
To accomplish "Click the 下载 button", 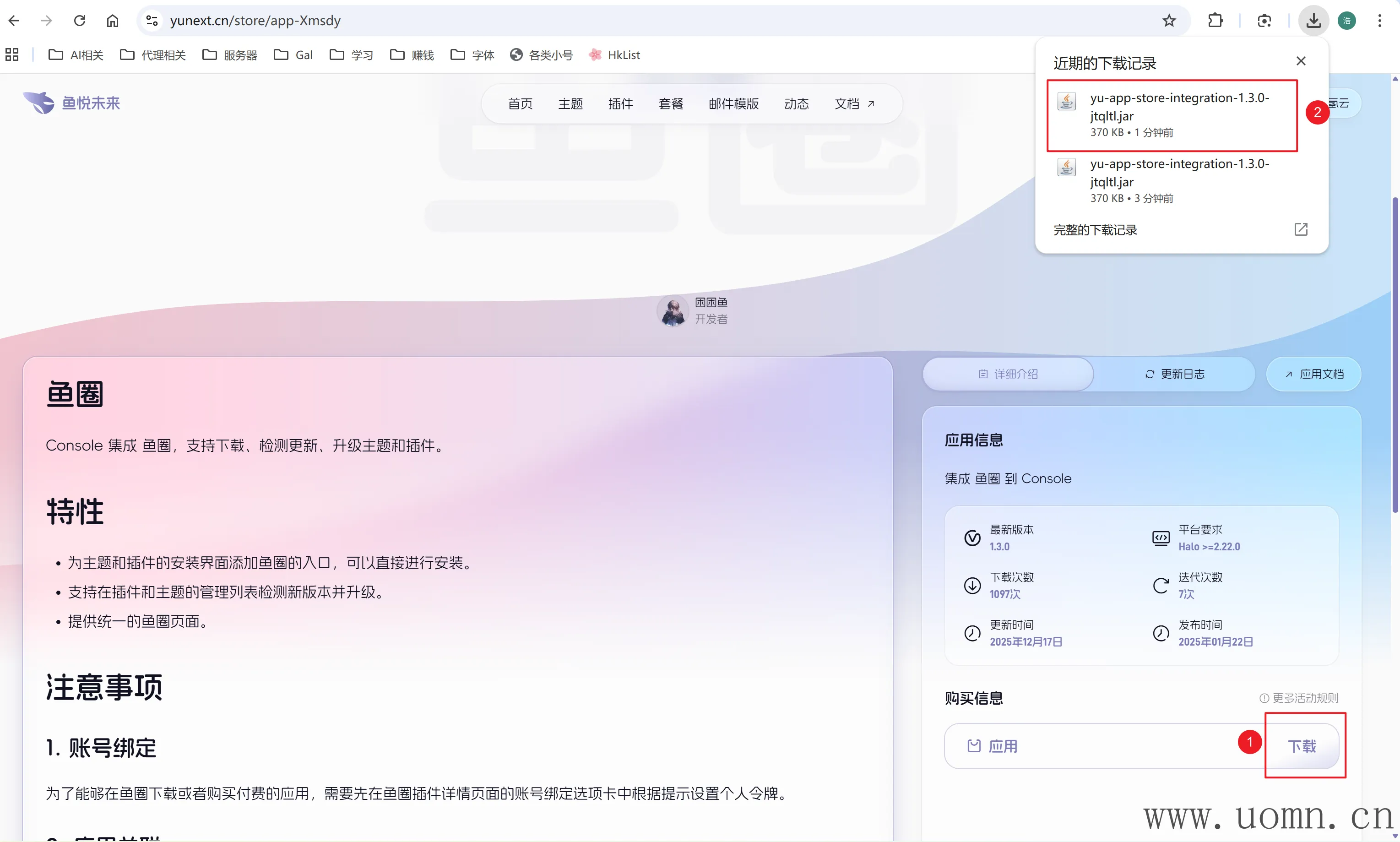I will coord(1302,746).
